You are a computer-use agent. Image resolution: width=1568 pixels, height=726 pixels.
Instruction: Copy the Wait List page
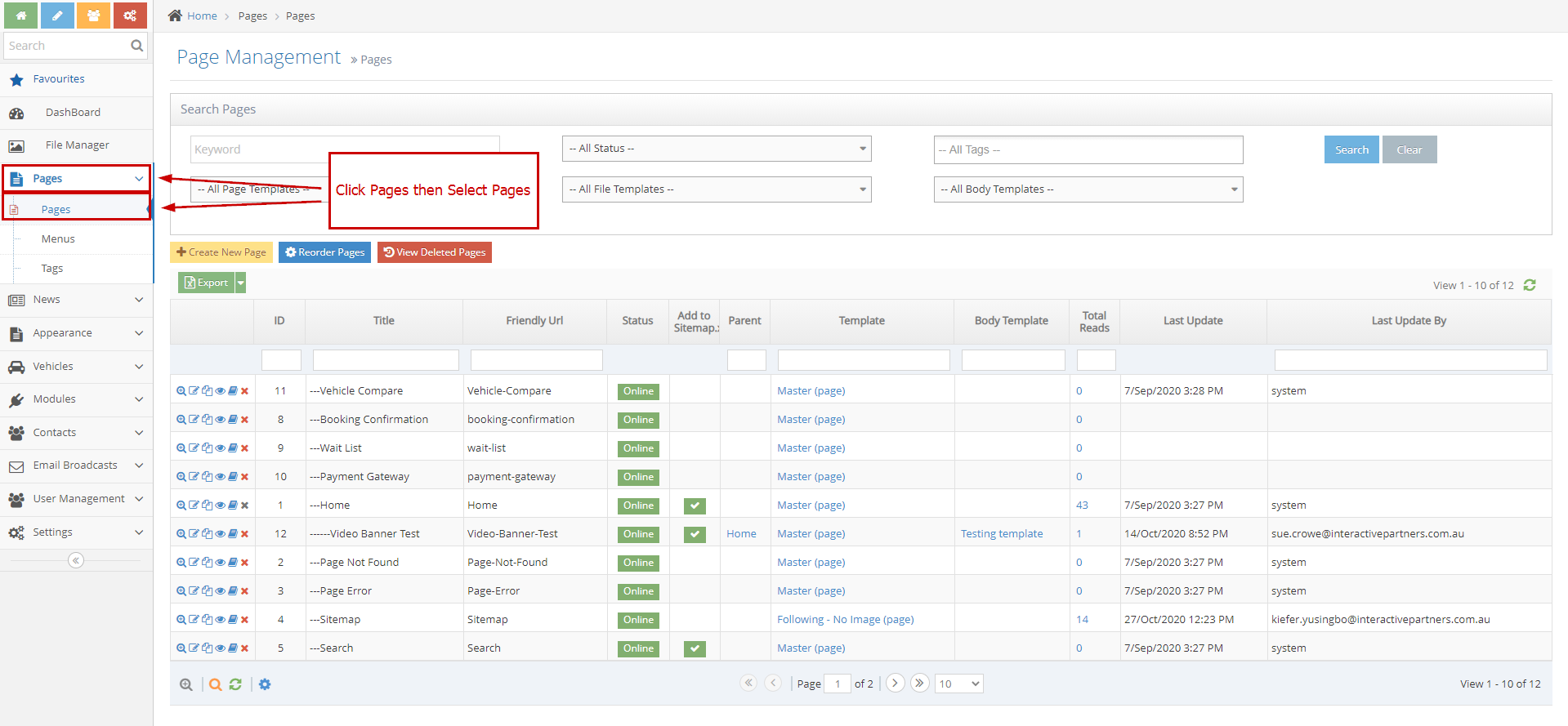click(208, 448)
